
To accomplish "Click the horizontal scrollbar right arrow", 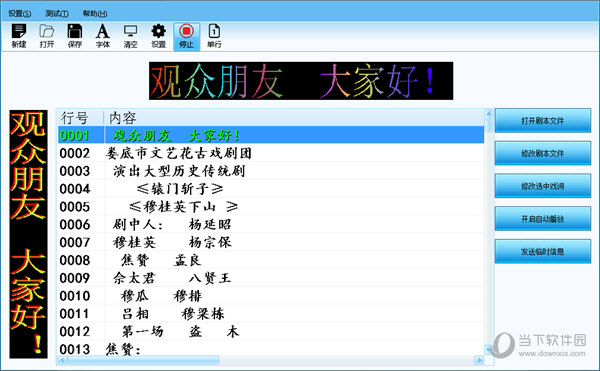I will click(x=479, y=360).
